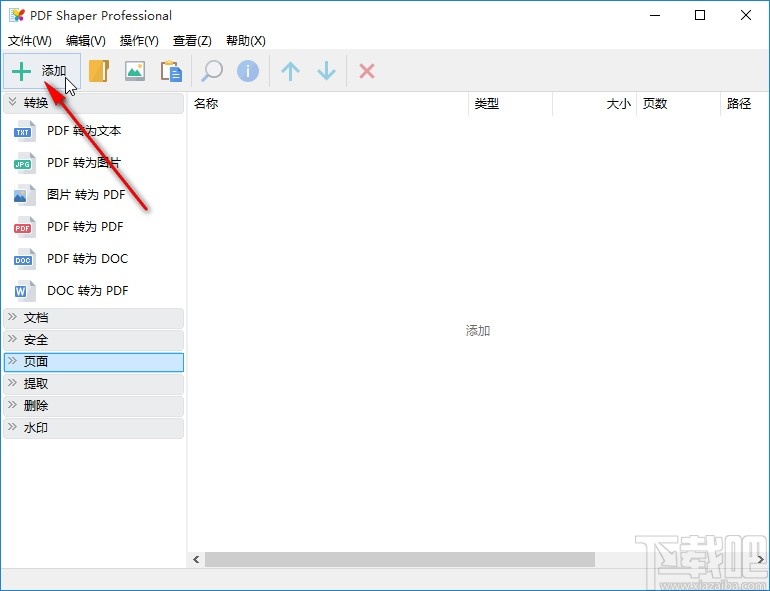
Task: Click the add image toolbar icon
Action: point(135,71)
